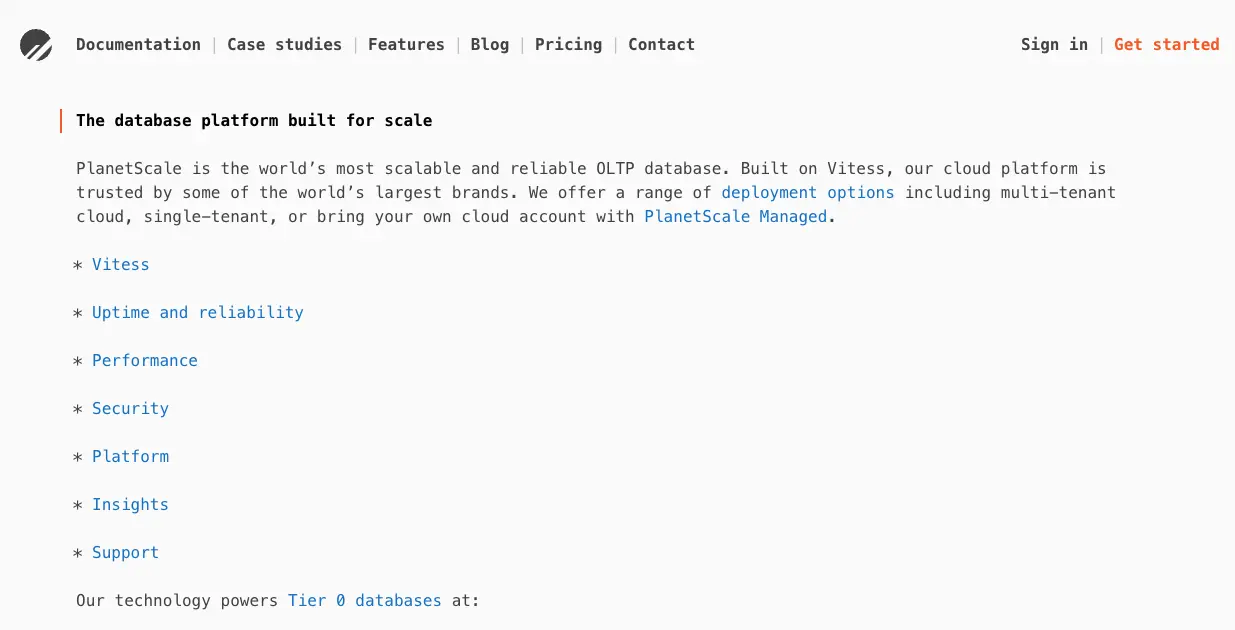Follow the PlanetScale Managed link
The image size is (1235, 630).
735,216
